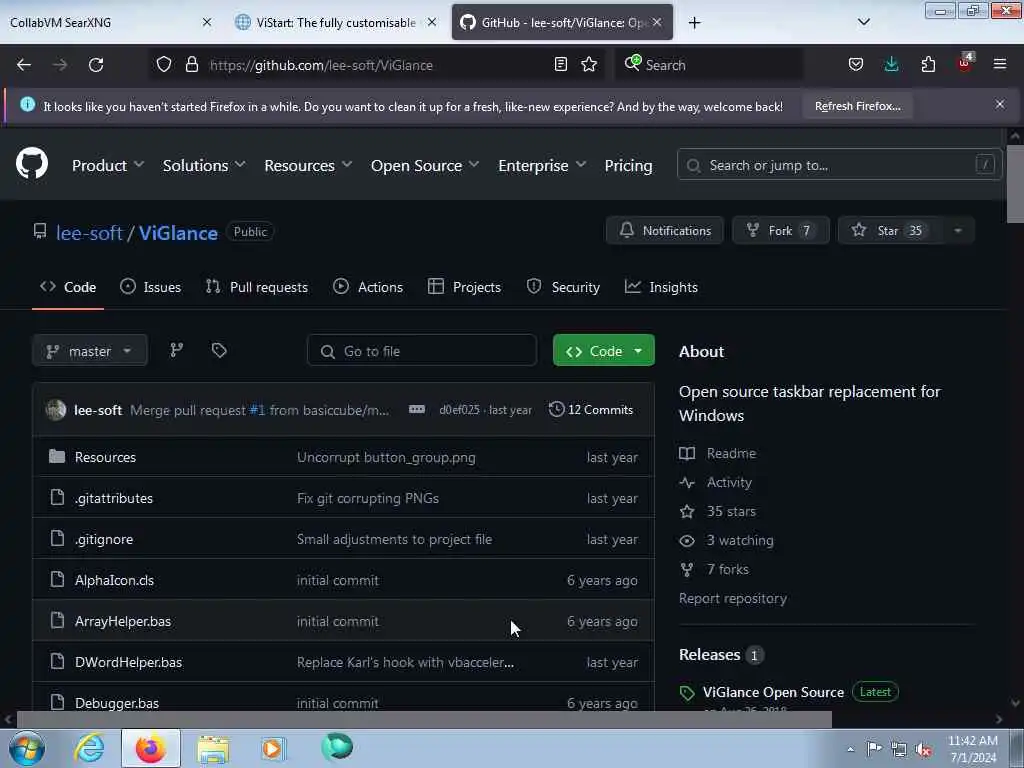Open File Explorer from taskbar
1024x768 pixels.
click(213, 748)
